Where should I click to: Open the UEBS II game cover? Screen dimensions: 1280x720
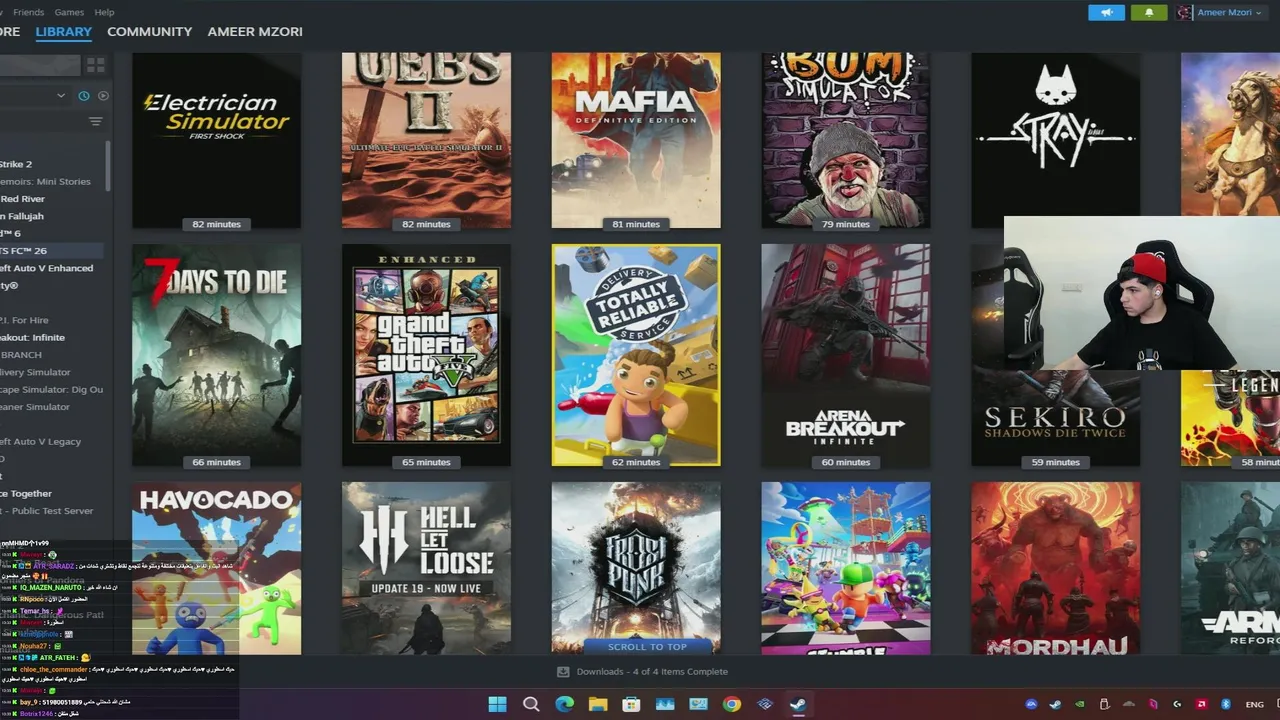click(x=426, y=140)
